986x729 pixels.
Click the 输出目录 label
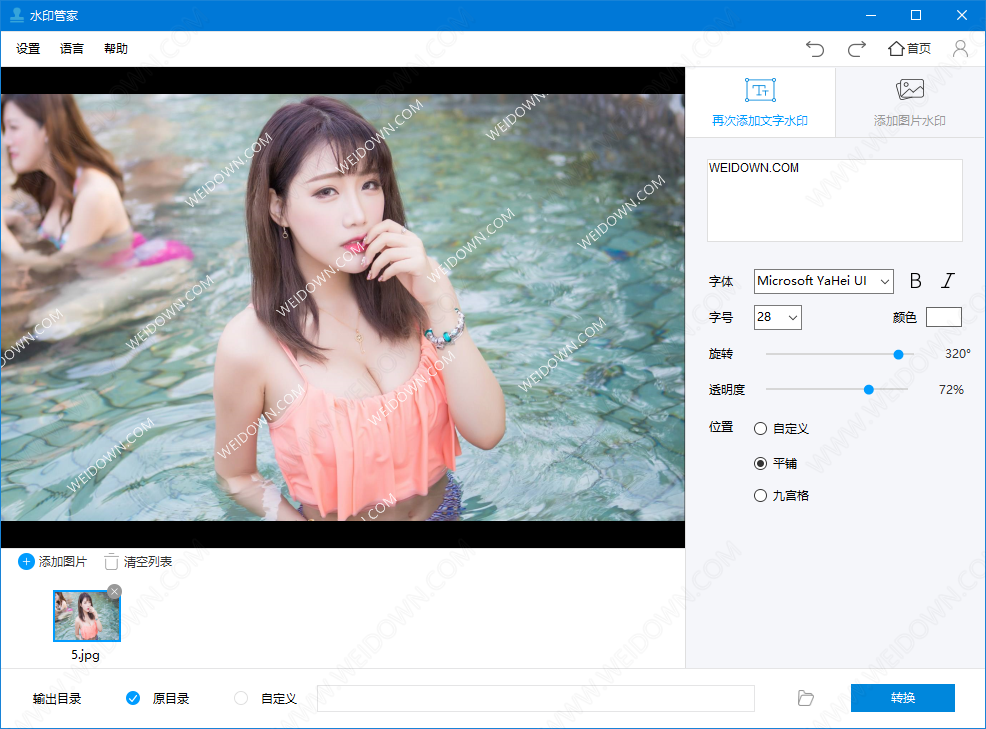(x=57, y=698)
